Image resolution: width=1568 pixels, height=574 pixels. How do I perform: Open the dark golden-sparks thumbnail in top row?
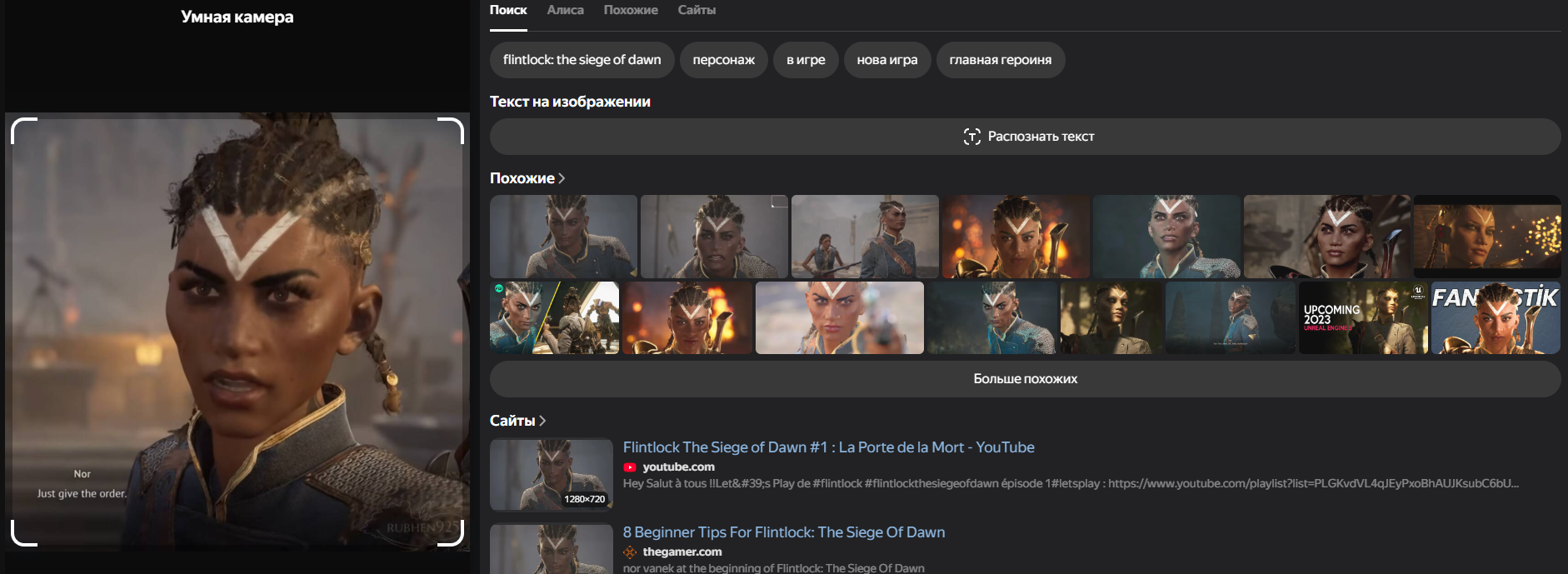pos(1487,237)
